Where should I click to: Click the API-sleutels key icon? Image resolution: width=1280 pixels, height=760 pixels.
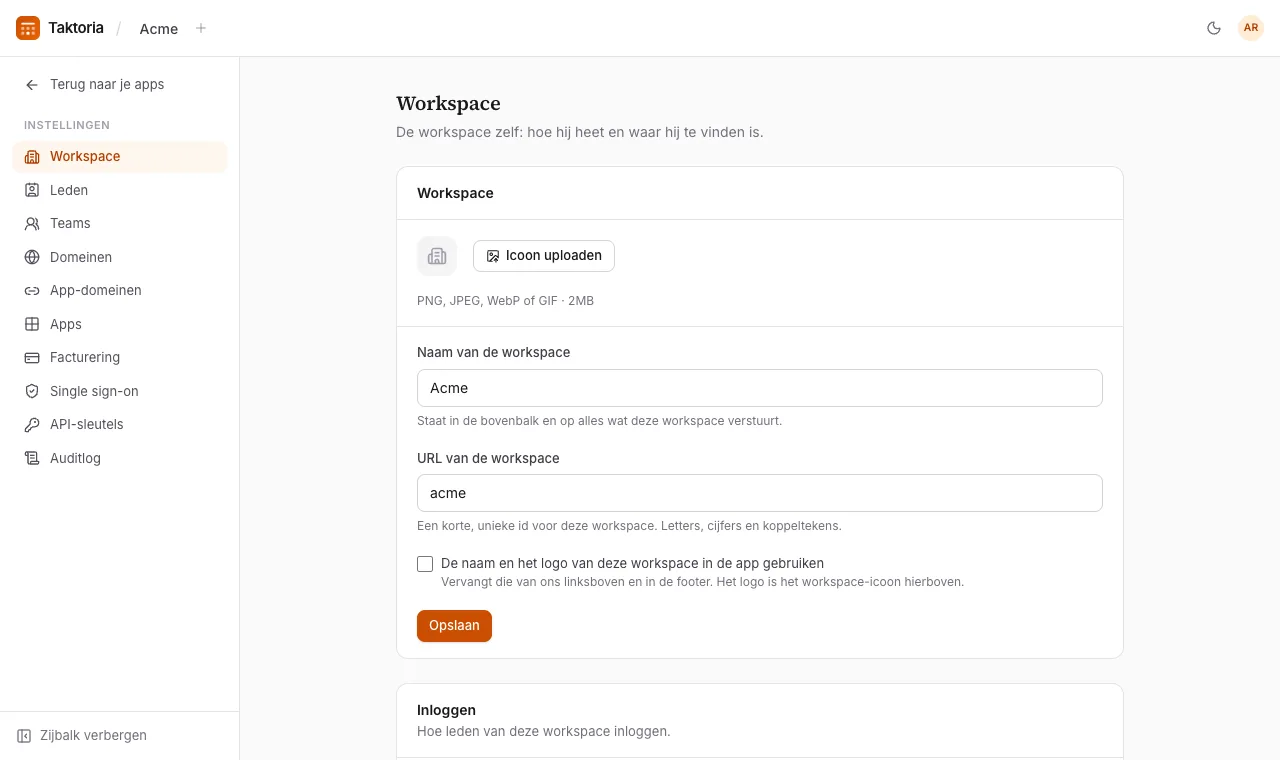coord(32,425)
